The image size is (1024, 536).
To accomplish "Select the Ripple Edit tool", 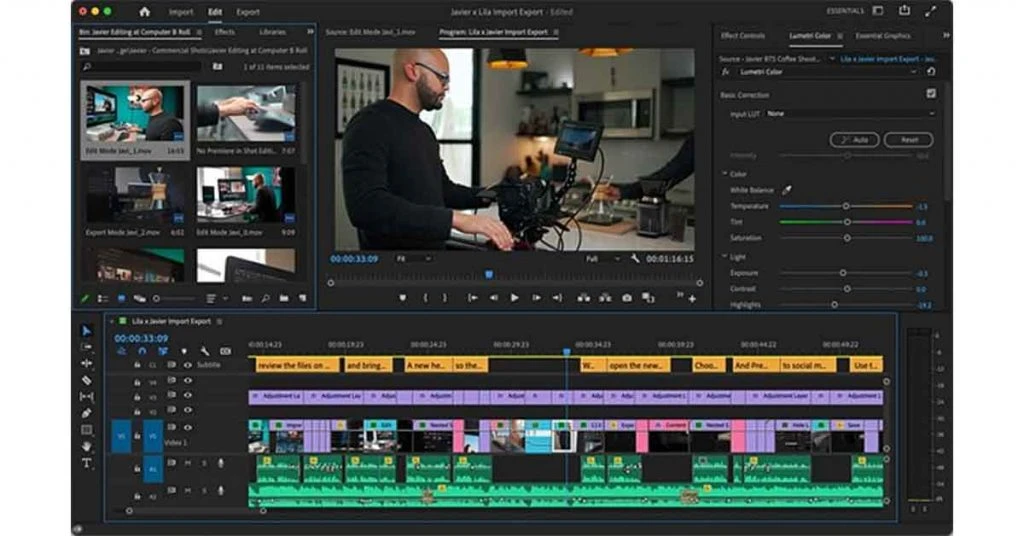I will 86,364.
